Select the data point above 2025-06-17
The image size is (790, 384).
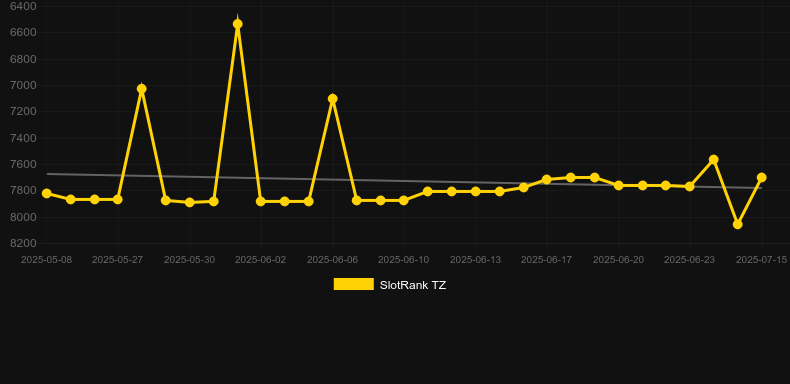point(547,179)
